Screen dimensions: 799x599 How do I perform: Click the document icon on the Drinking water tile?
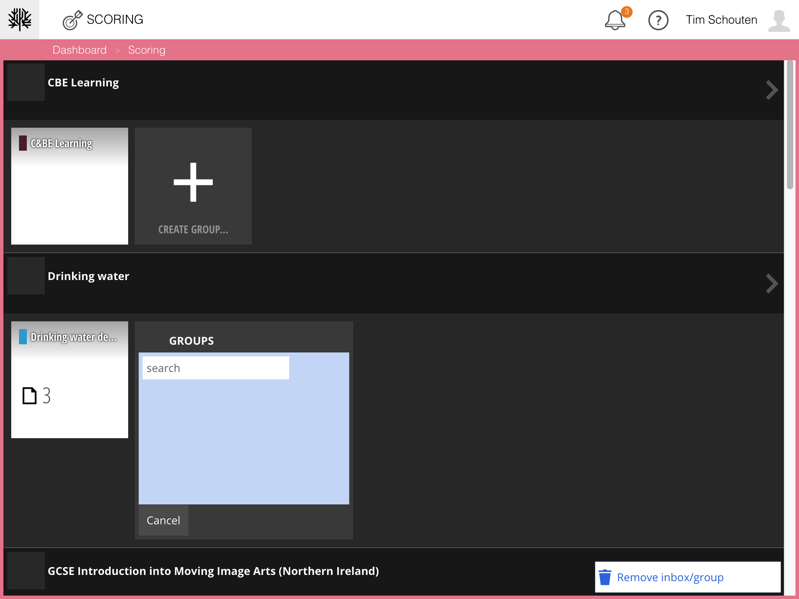(x=30, y=396)
